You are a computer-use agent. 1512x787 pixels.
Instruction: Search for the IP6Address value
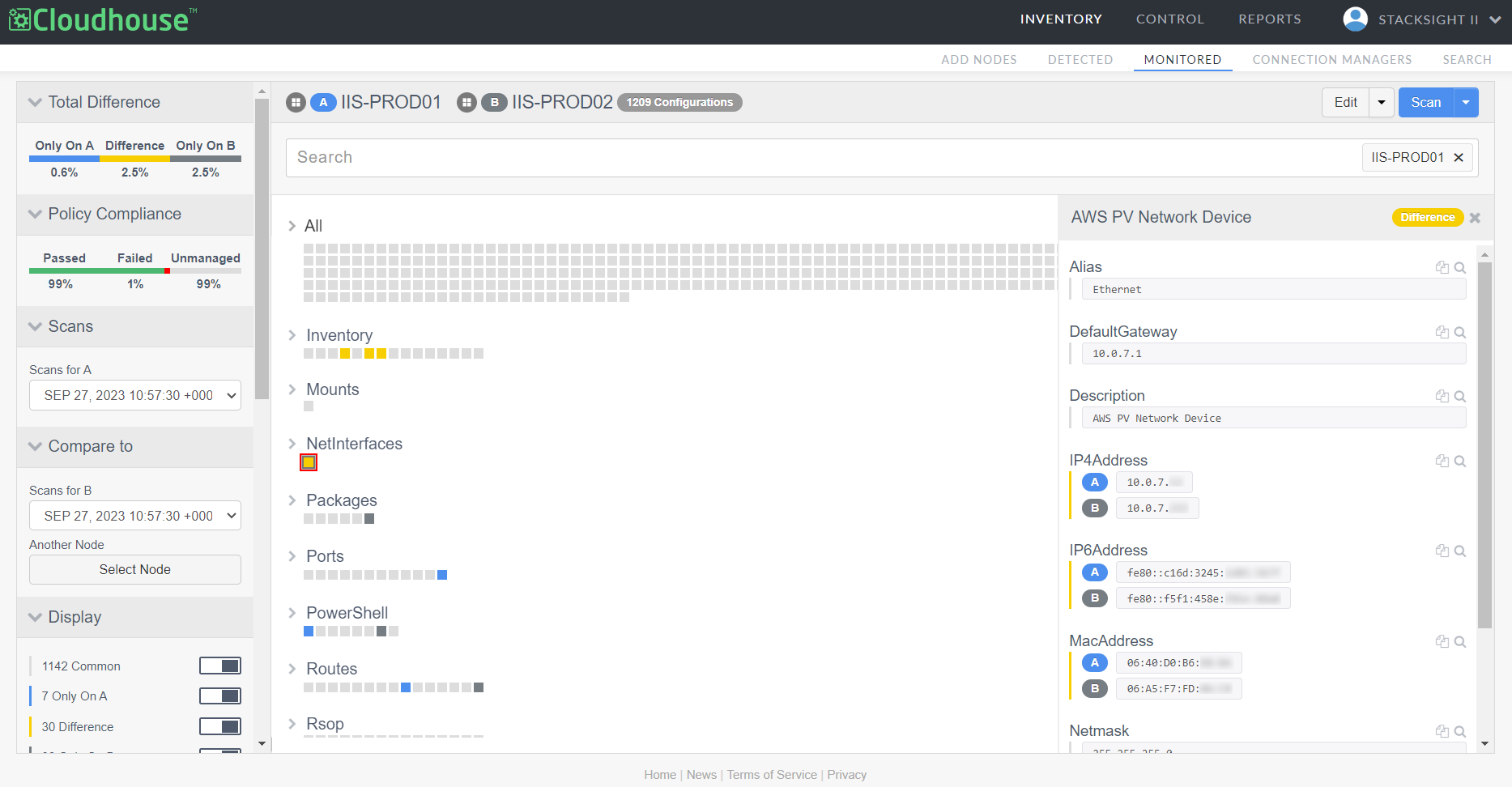[x=1459, y=551]
